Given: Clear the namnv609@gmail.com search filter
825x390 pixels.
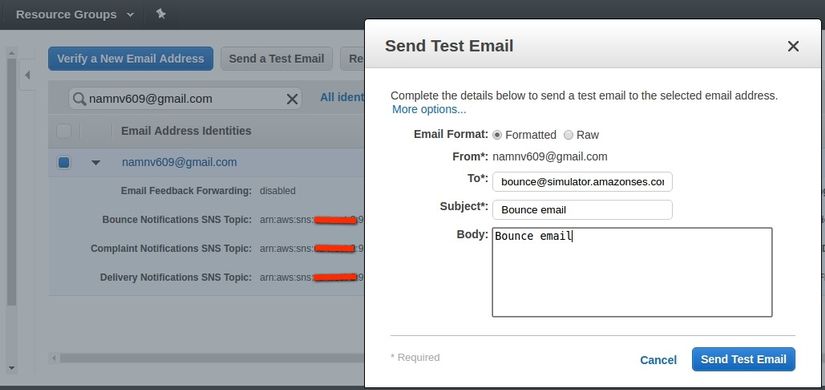Looking at the screenshot, I should click(292, 99).
